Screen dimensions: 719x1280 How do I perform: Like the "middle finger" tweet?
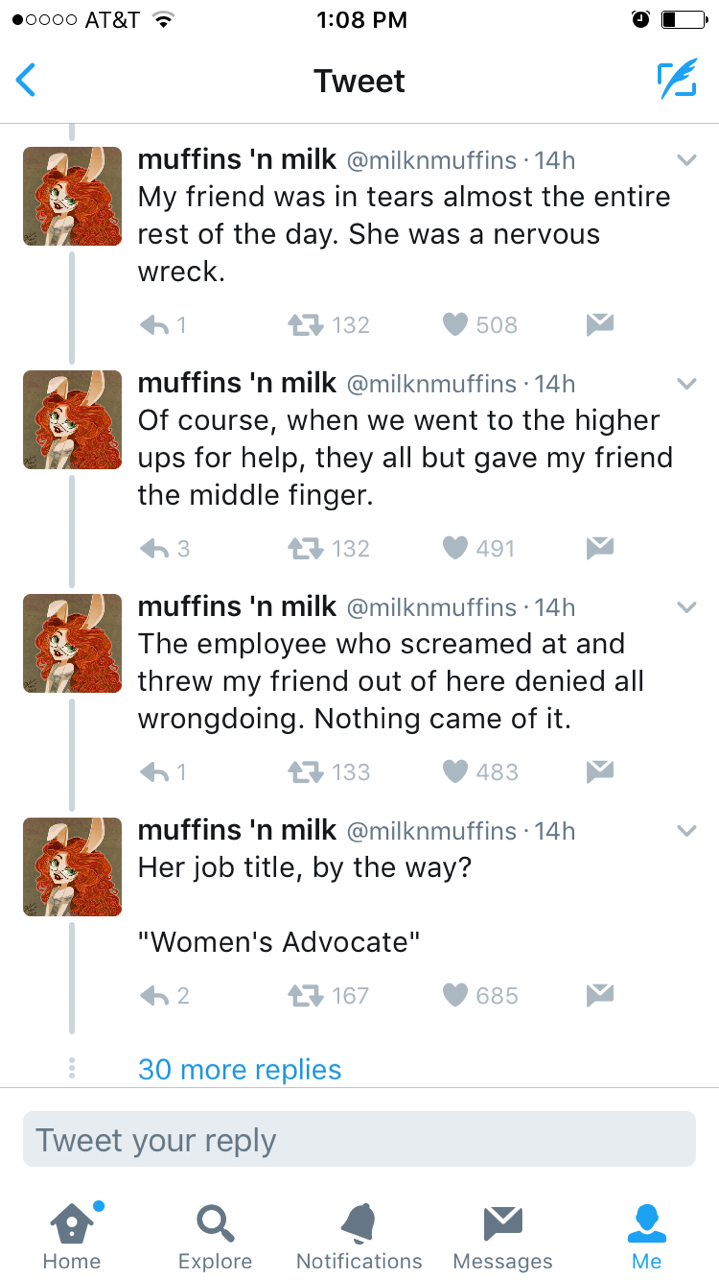[456, 548]
